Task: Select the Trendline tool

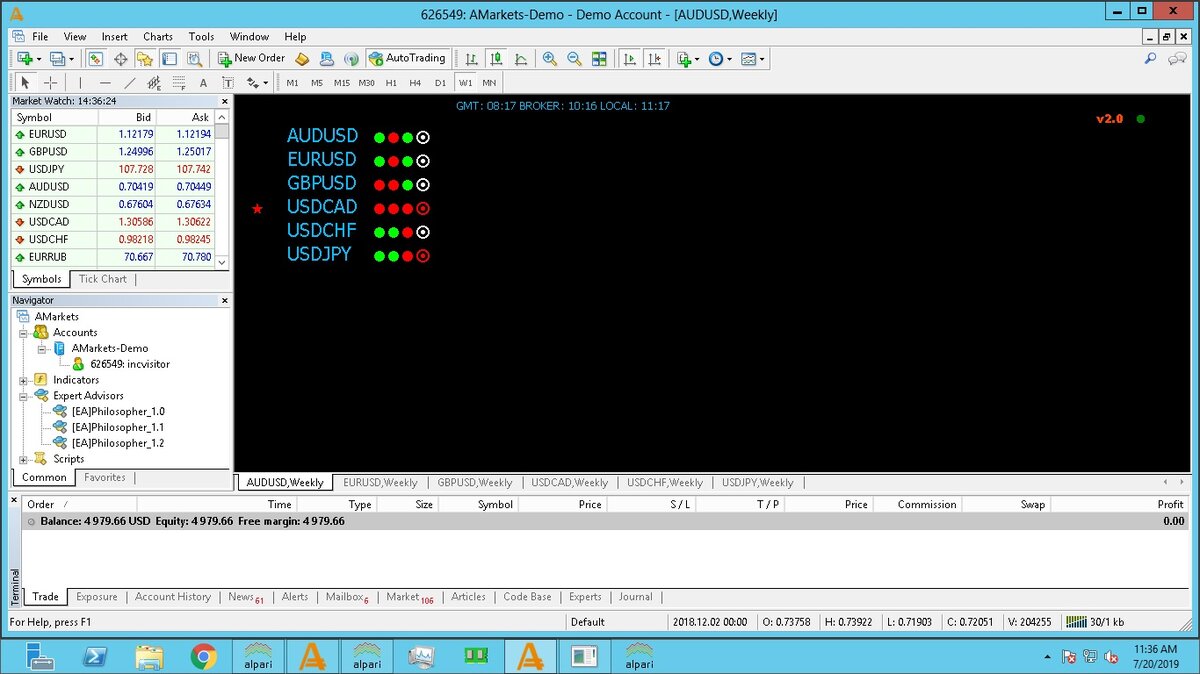Action: 130,83
